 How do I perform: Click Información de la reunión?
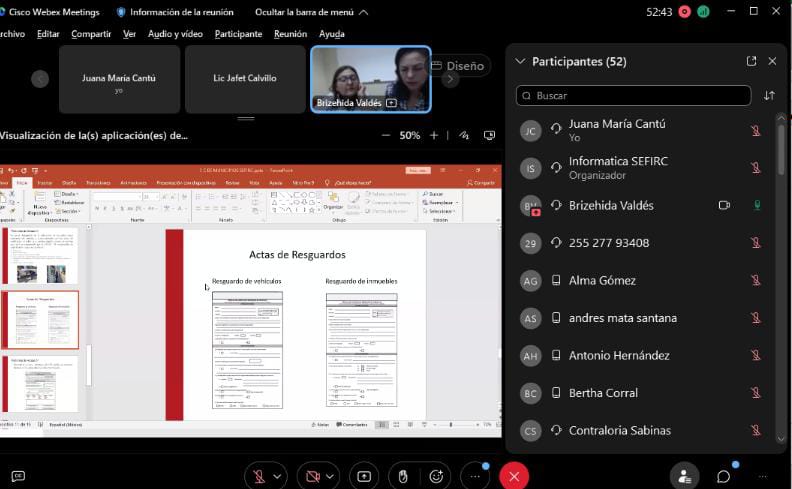pyautogui.click(x=175, y=12)
